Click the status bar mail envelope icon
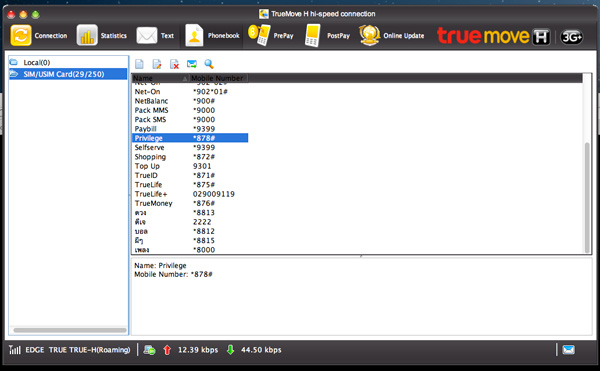Image resolution: width=600 pixels, height=371 pixels. pos(569,350)
